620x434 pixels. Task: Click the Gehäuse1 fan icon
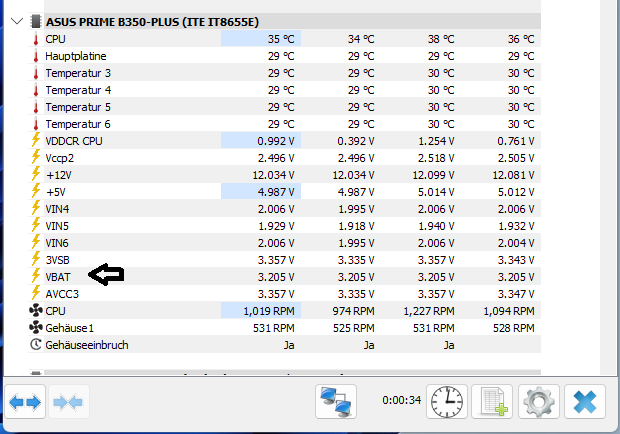click(36, 328)
